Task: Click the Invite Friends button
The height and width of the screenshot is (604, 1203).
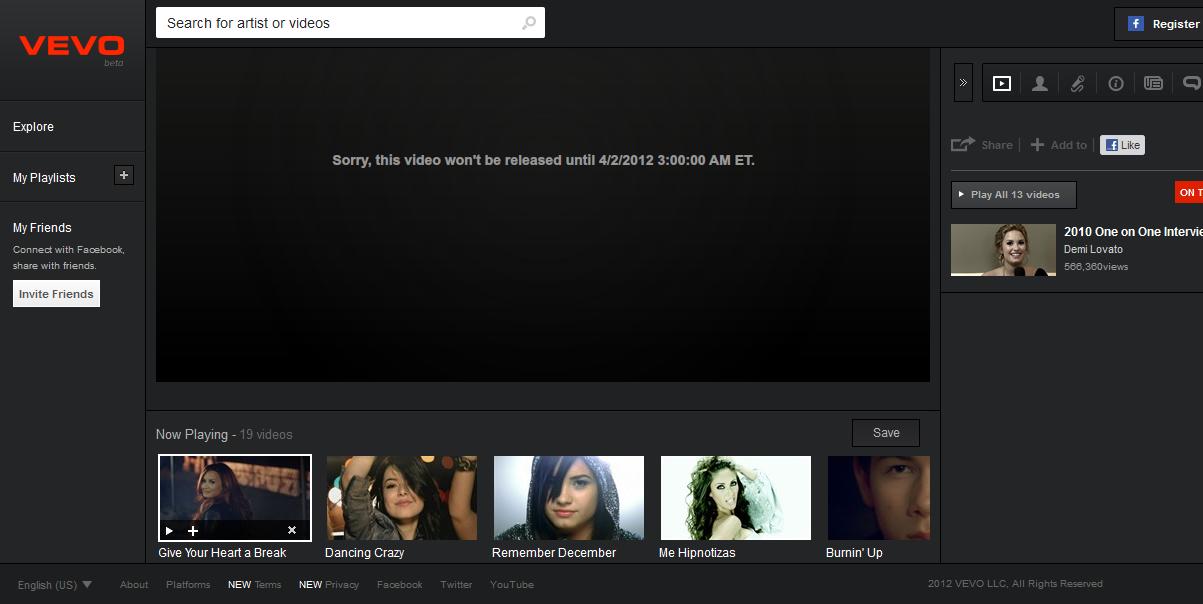Action: (x=56, y=294)
